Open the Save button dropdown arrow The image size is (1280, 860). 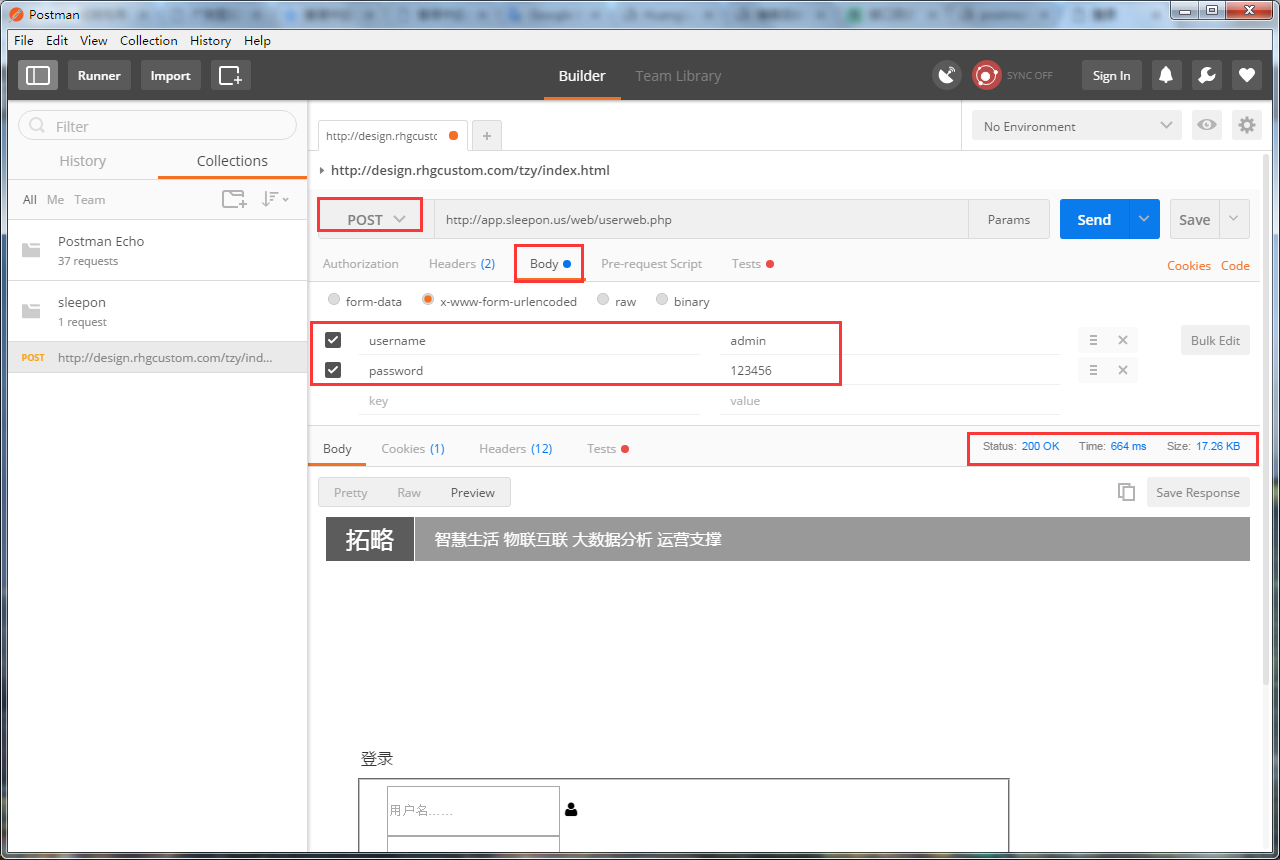click(x=1234, y=219)
